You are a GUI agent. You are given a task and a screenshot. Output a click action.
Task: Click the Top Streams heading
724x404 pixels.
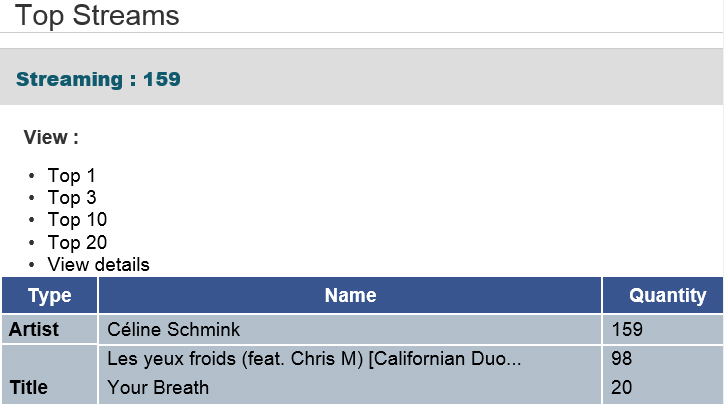point(97,15)
